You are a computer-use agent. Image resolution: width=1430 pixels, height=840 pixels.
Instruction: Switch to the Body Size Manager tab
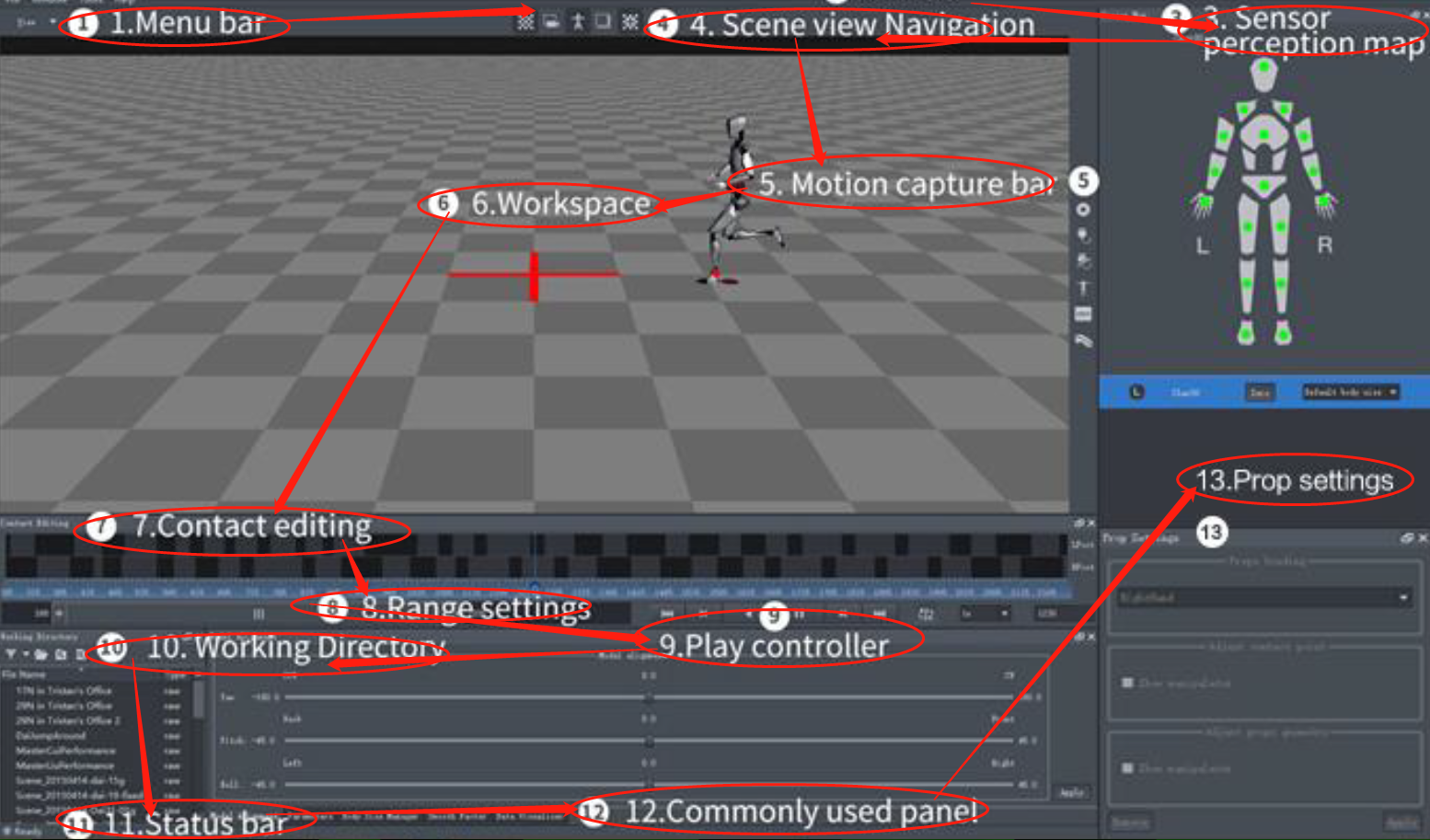point(379,816)
